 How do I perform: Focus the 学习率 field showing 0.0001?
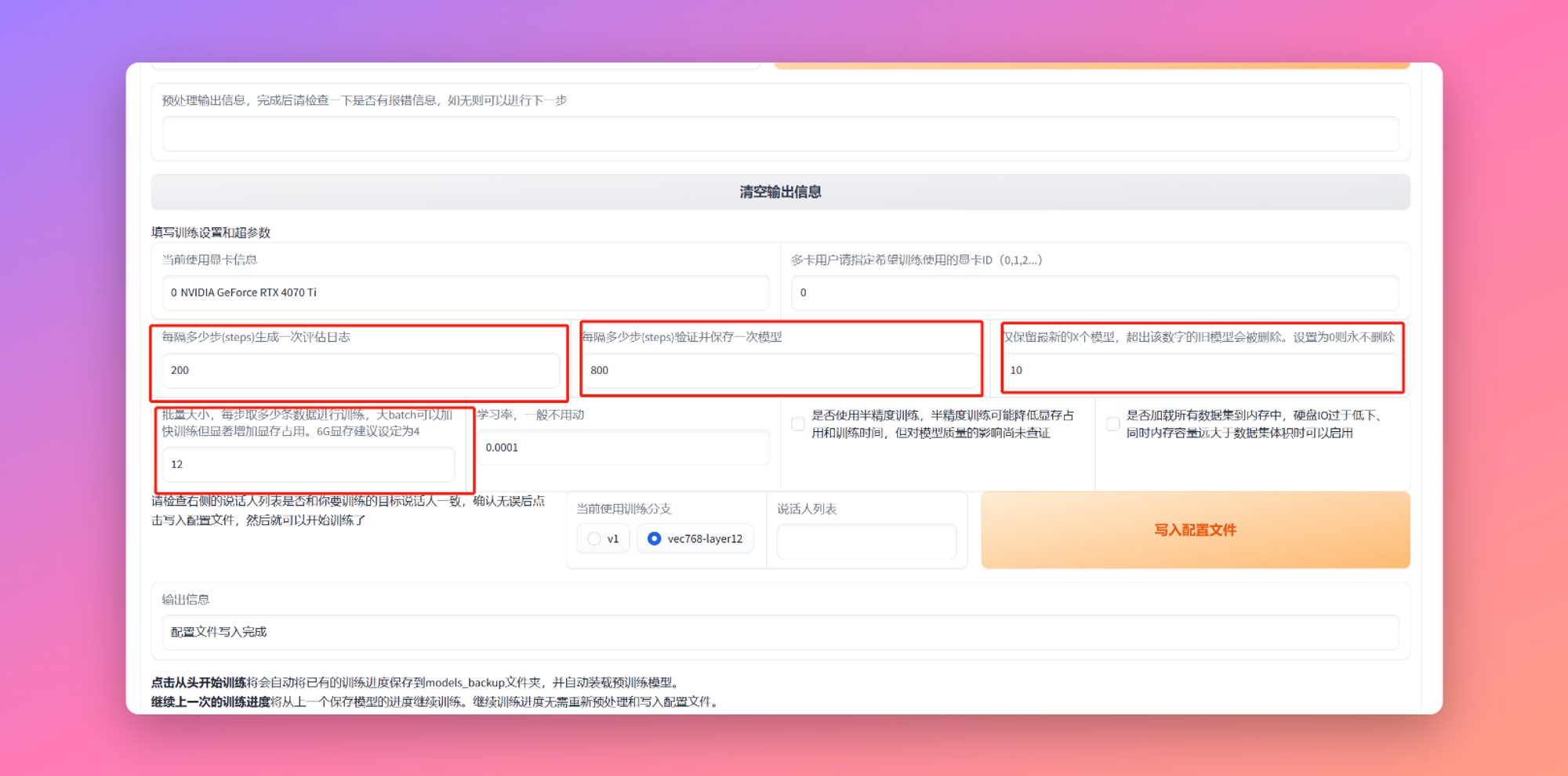623,448
